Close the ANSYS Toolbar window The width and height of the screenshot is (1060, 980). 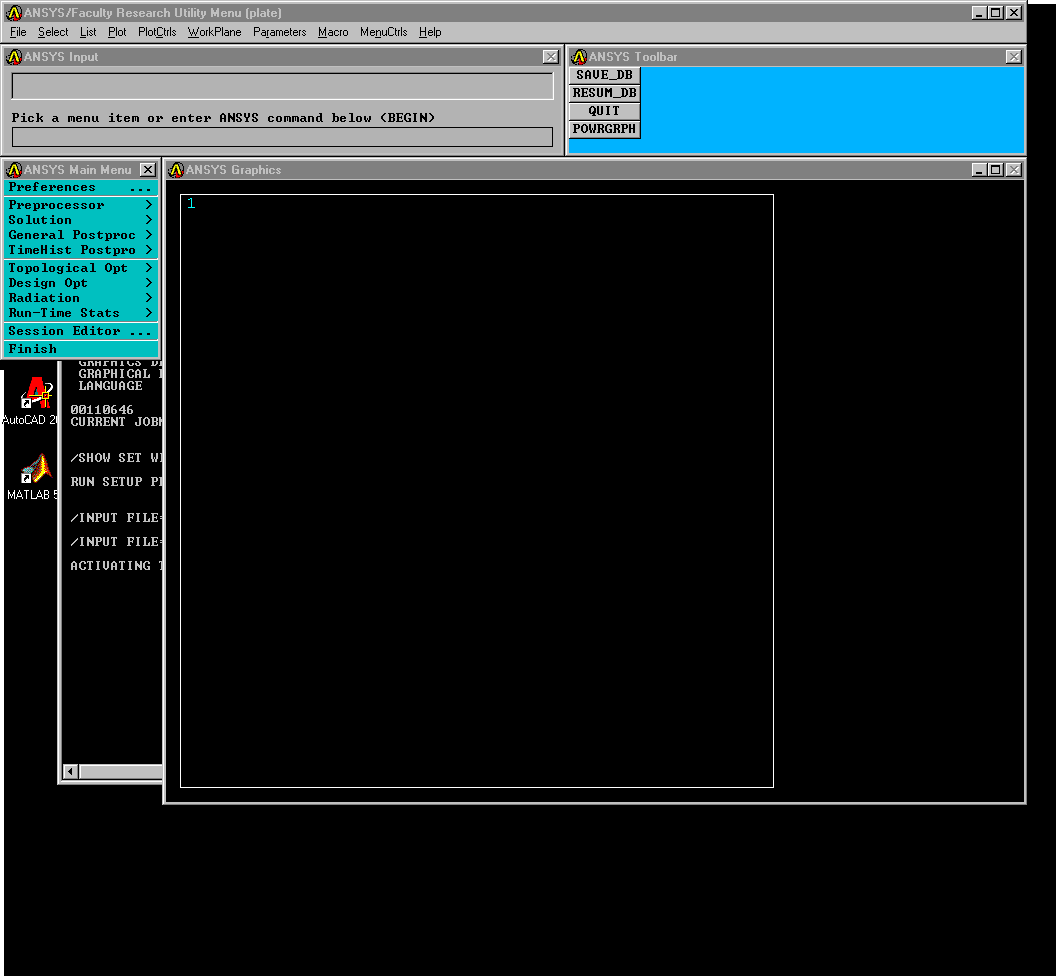(1013, 57)
